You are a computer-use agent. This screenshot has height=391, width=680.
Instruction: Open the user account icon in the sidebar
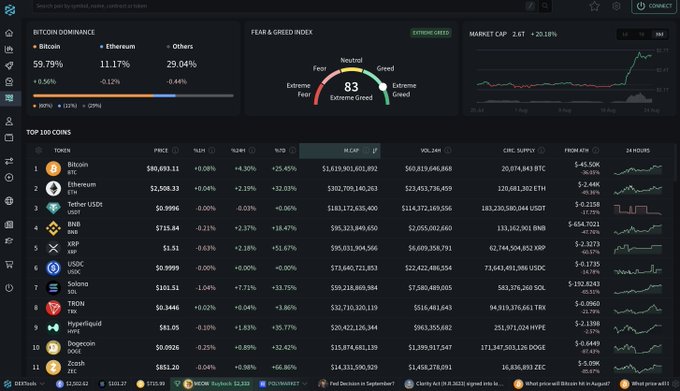(9, 121)
